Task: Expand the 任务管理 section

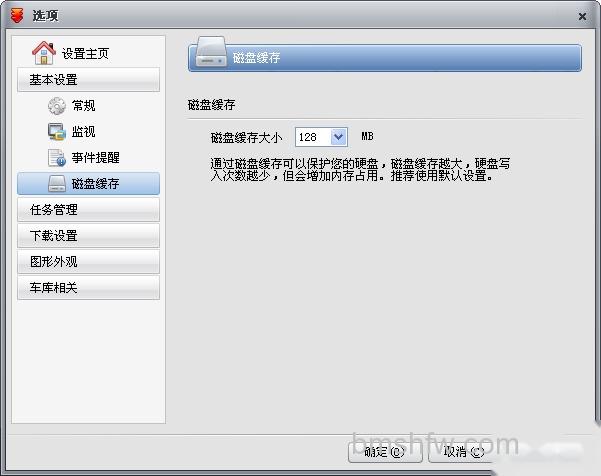Action: pos(89,210)
